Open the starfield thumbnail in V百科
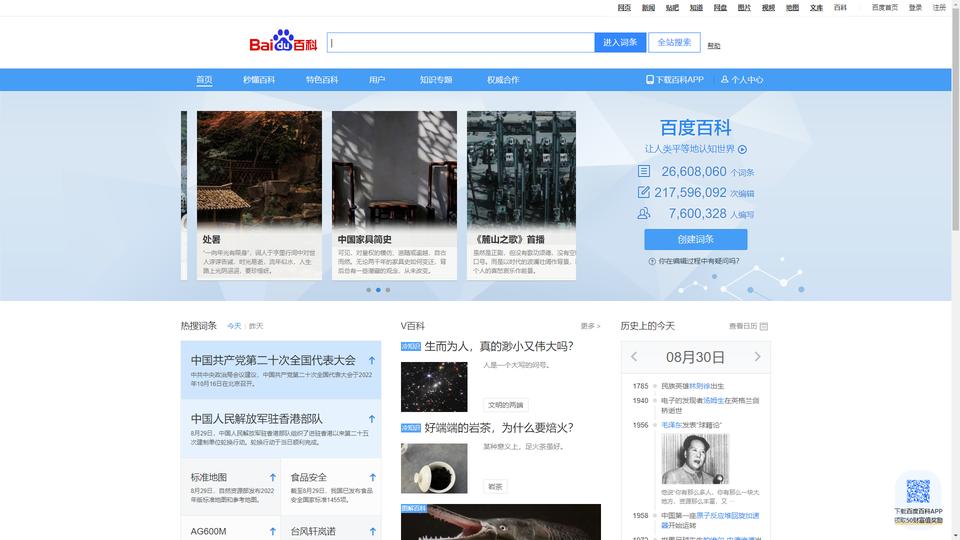Image resolution: width=960 pixels, height=540 pixels. pos(434,387)
